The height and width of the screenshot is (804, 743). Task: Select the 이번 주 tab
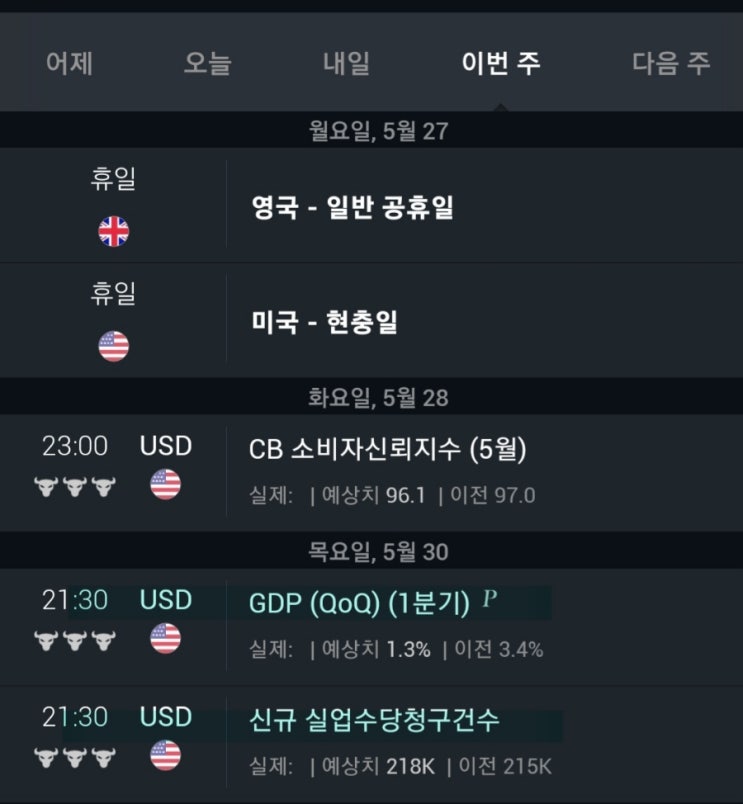pyautogui.click(x=501, y=63)
